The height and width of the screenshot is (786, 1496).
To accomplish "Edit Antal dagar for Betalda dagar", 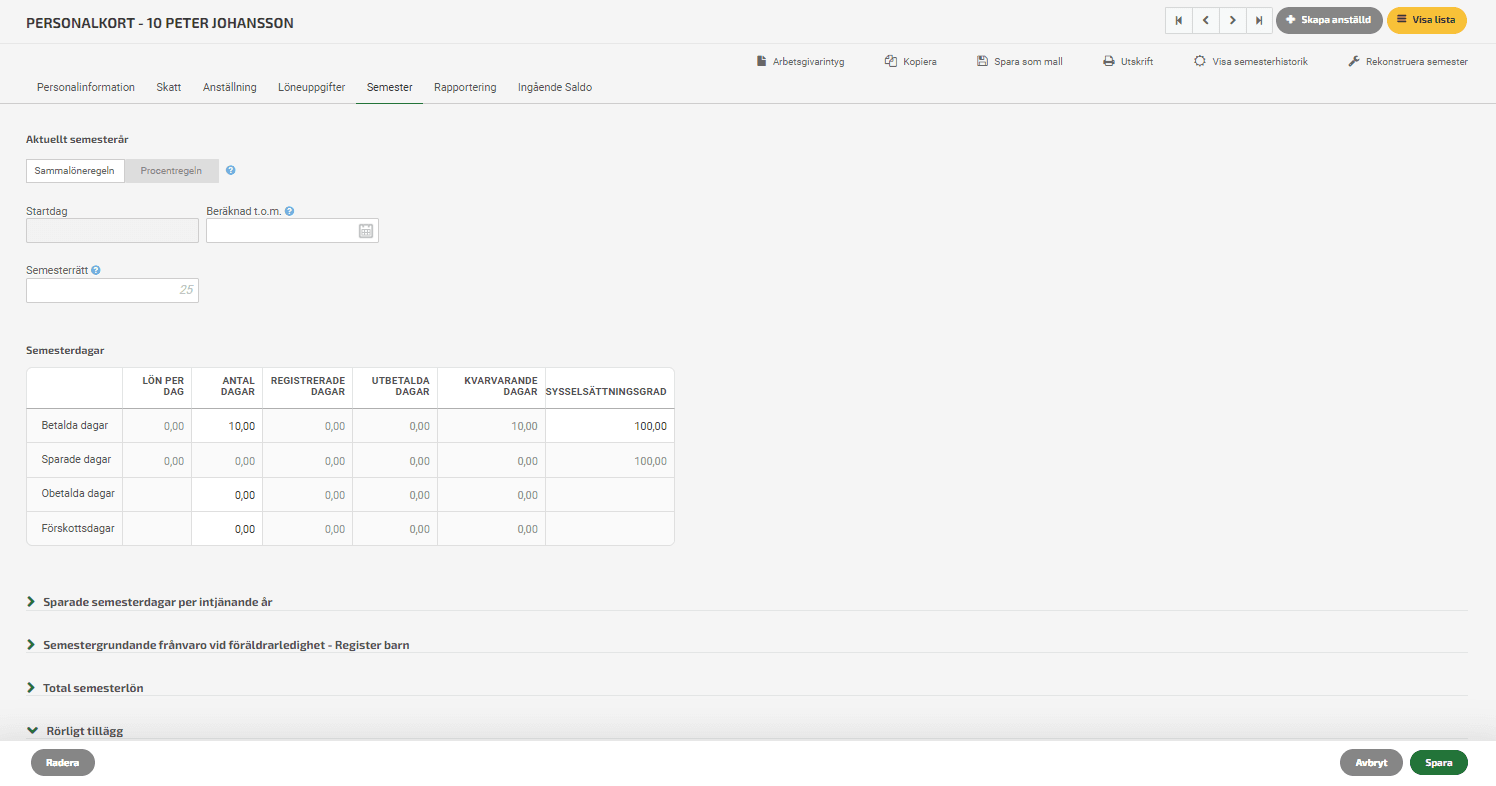I will pos(227,426).
